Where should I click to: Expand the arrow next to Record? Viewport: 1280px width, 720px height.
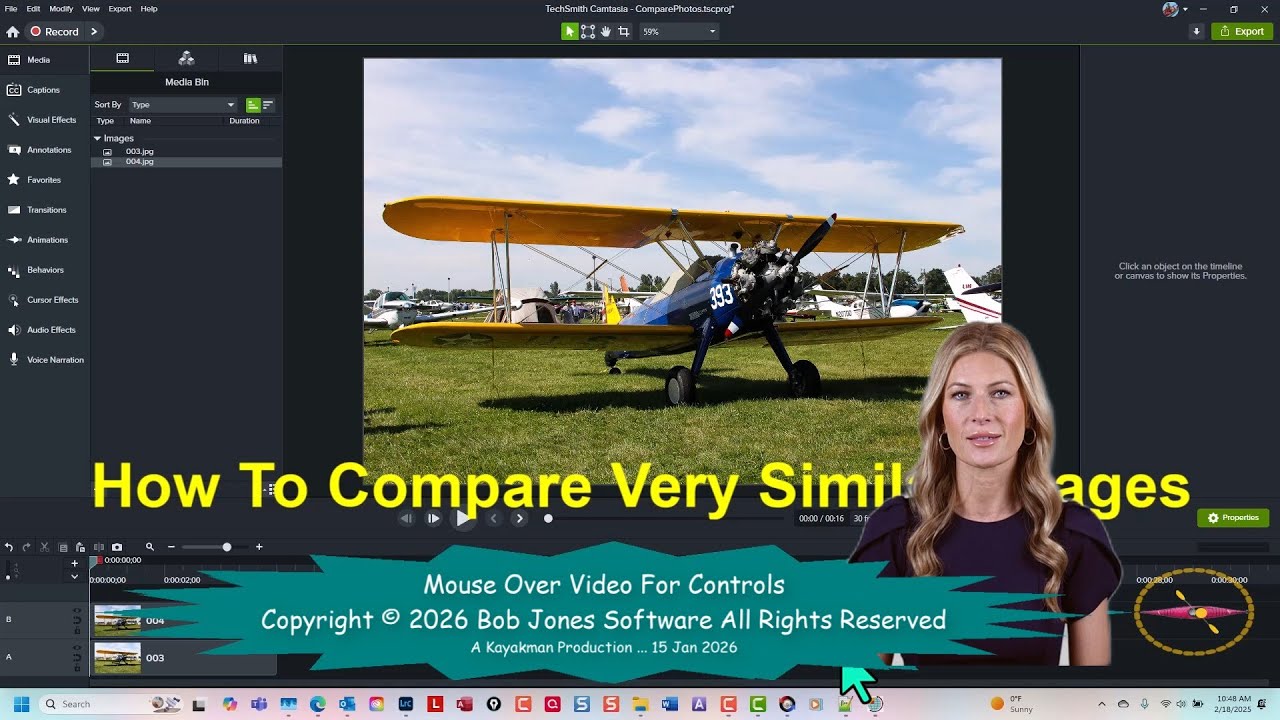[x=94, y=32]
